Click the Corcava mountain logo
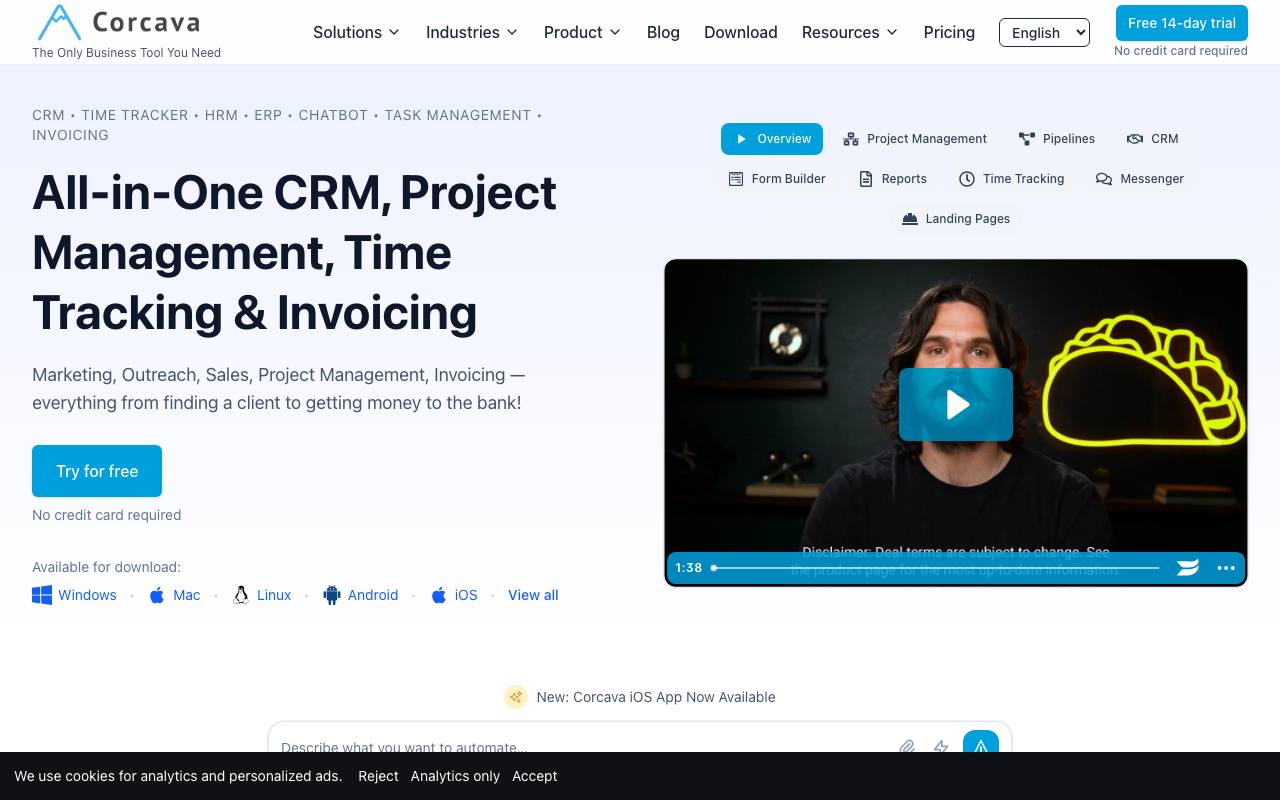This screenshot has width=1280, height=800. (x=58, y=22)
